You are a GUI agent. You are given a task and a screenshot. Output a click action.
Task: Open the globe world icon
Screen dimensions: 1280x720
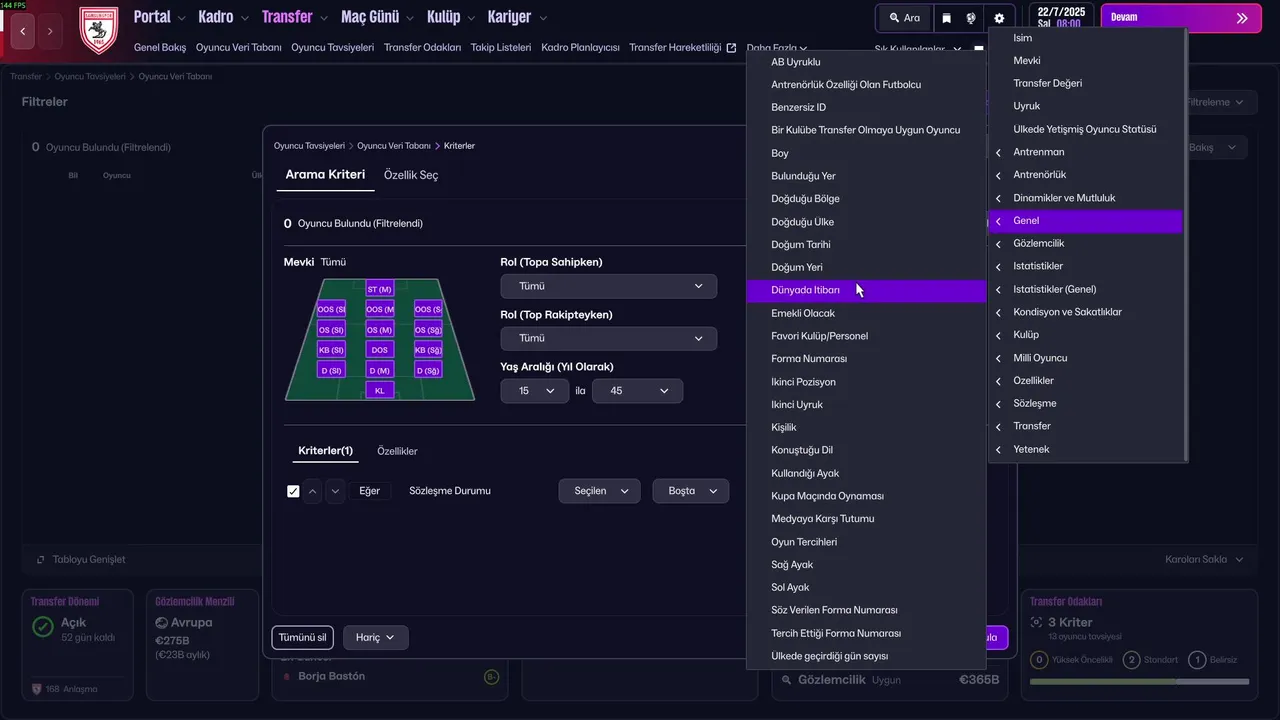tap(971, 18)
